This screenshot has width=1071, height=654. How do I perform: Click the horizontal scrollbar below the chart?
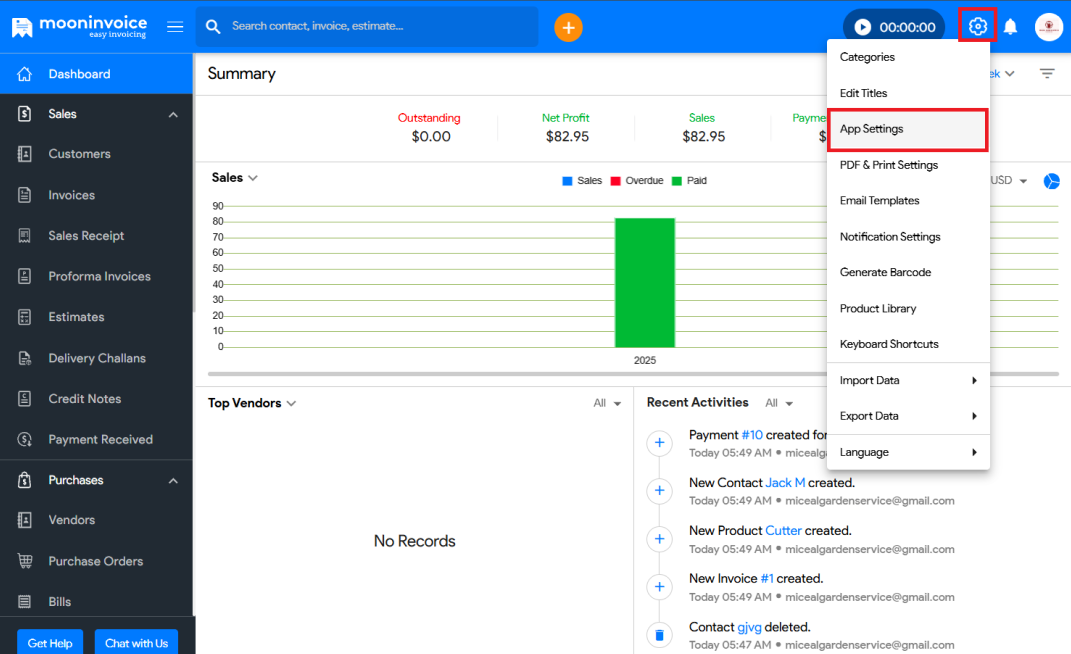pos(633,374)
